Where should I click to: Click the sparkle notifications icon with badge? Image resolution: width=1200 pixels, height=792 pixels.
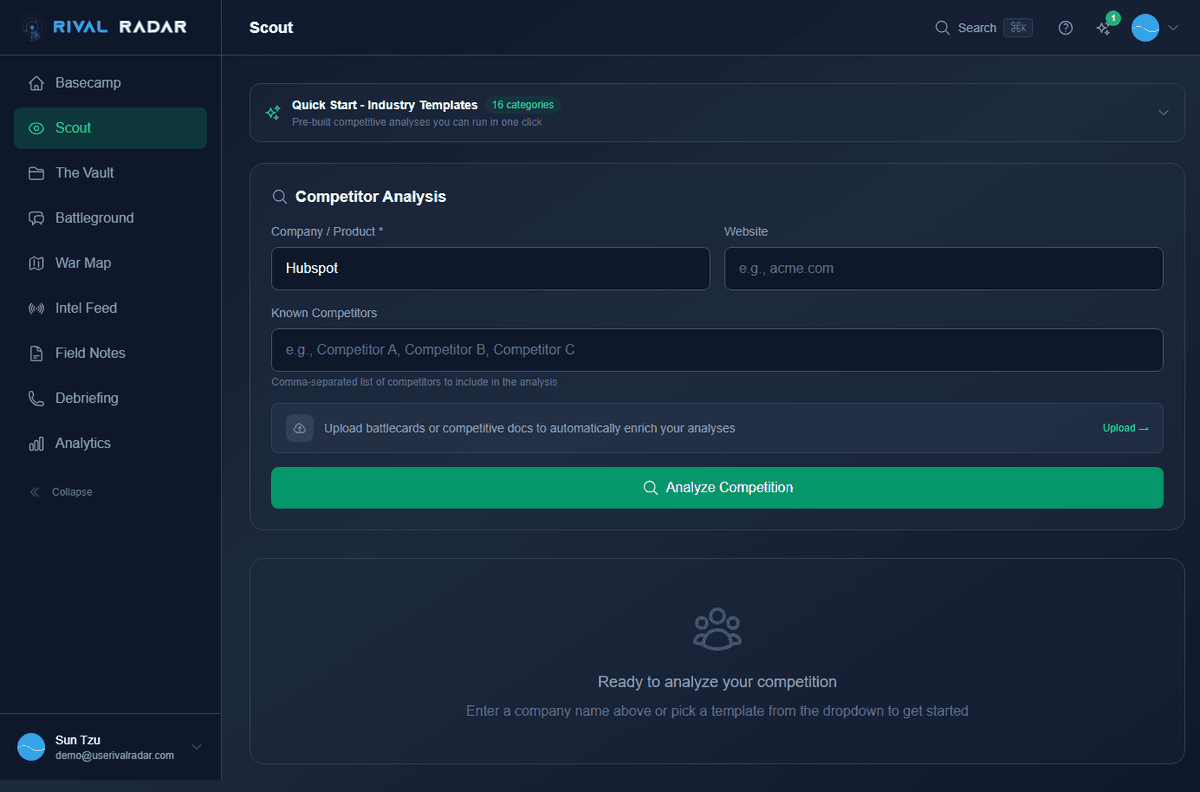1104,28
